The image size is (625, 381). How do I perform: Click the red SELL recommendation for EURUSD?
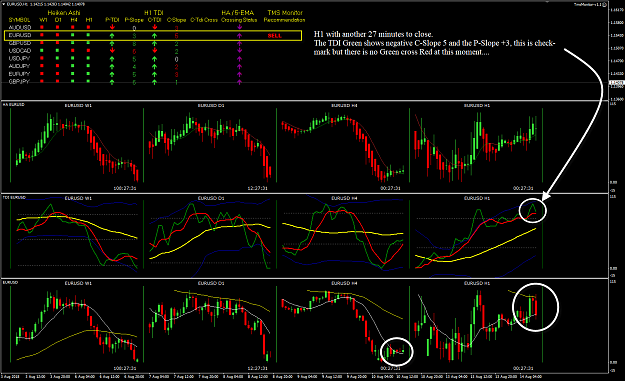275,36
